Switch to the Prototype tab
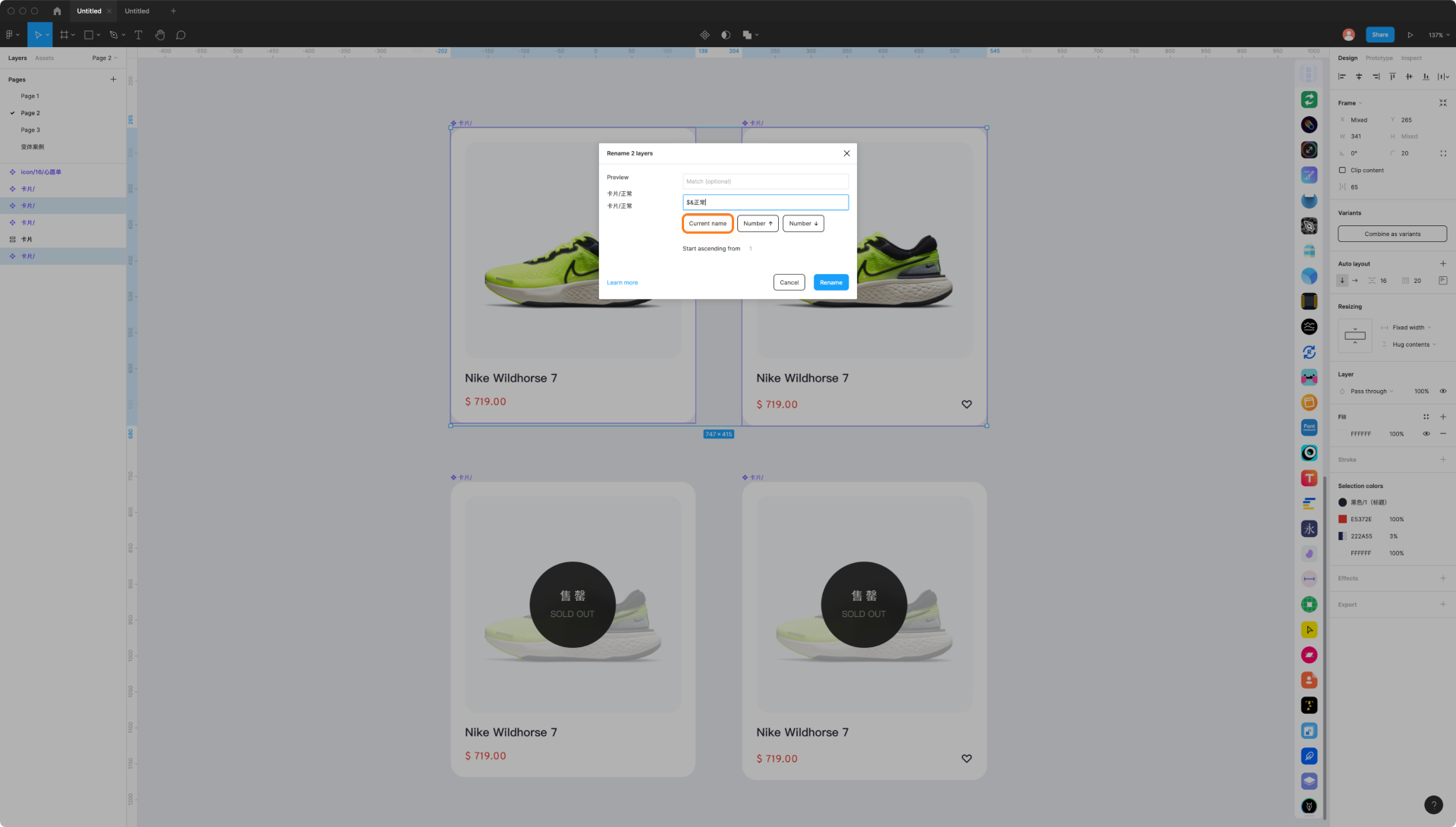 pyautogui.click(x=1379, y=58)
